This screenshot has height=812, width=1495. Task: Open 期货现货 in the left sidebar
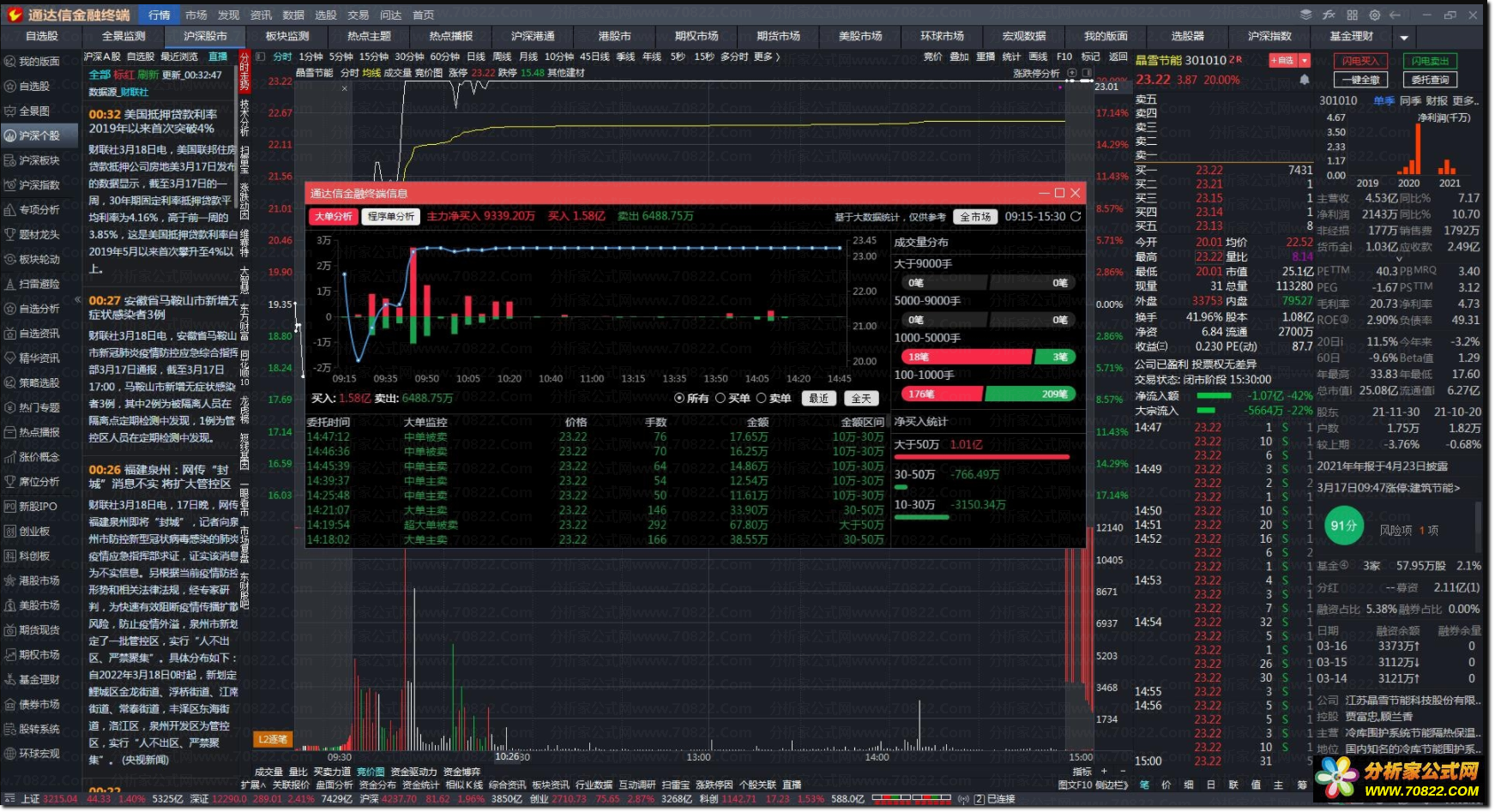tap(38, 629)
